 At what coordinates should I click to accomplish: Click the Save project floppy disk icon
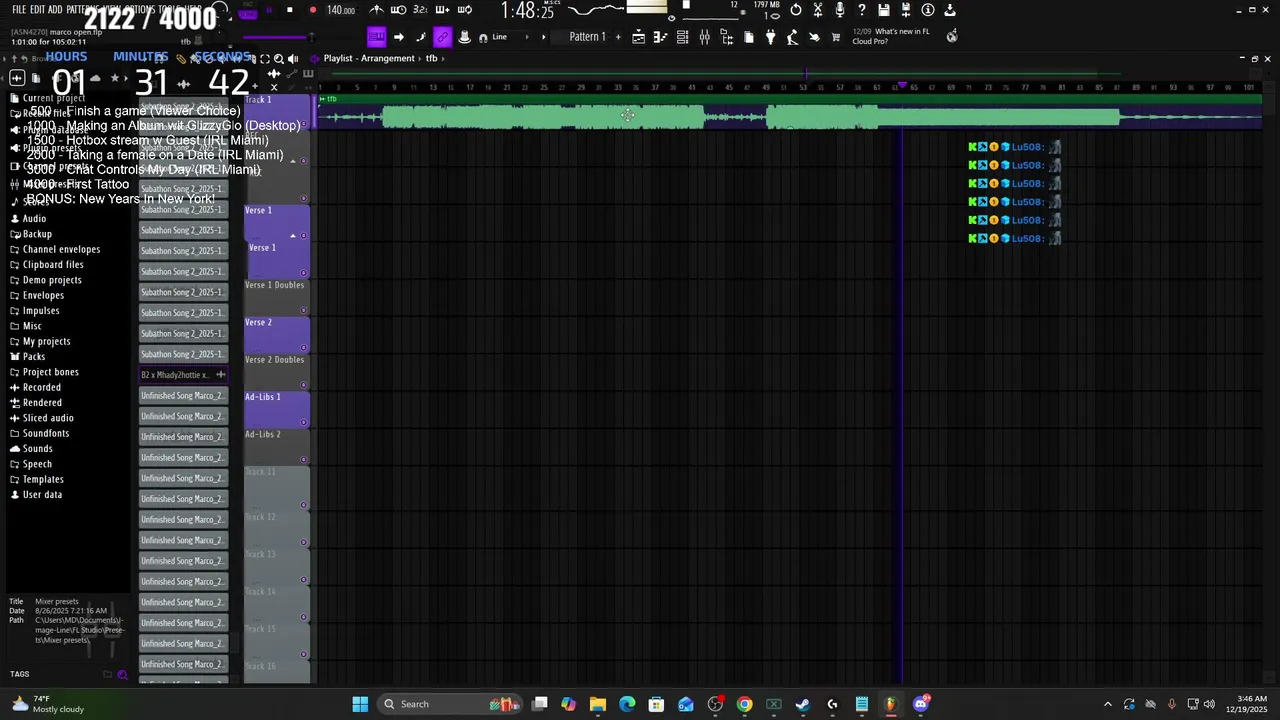tap(884, 10)
